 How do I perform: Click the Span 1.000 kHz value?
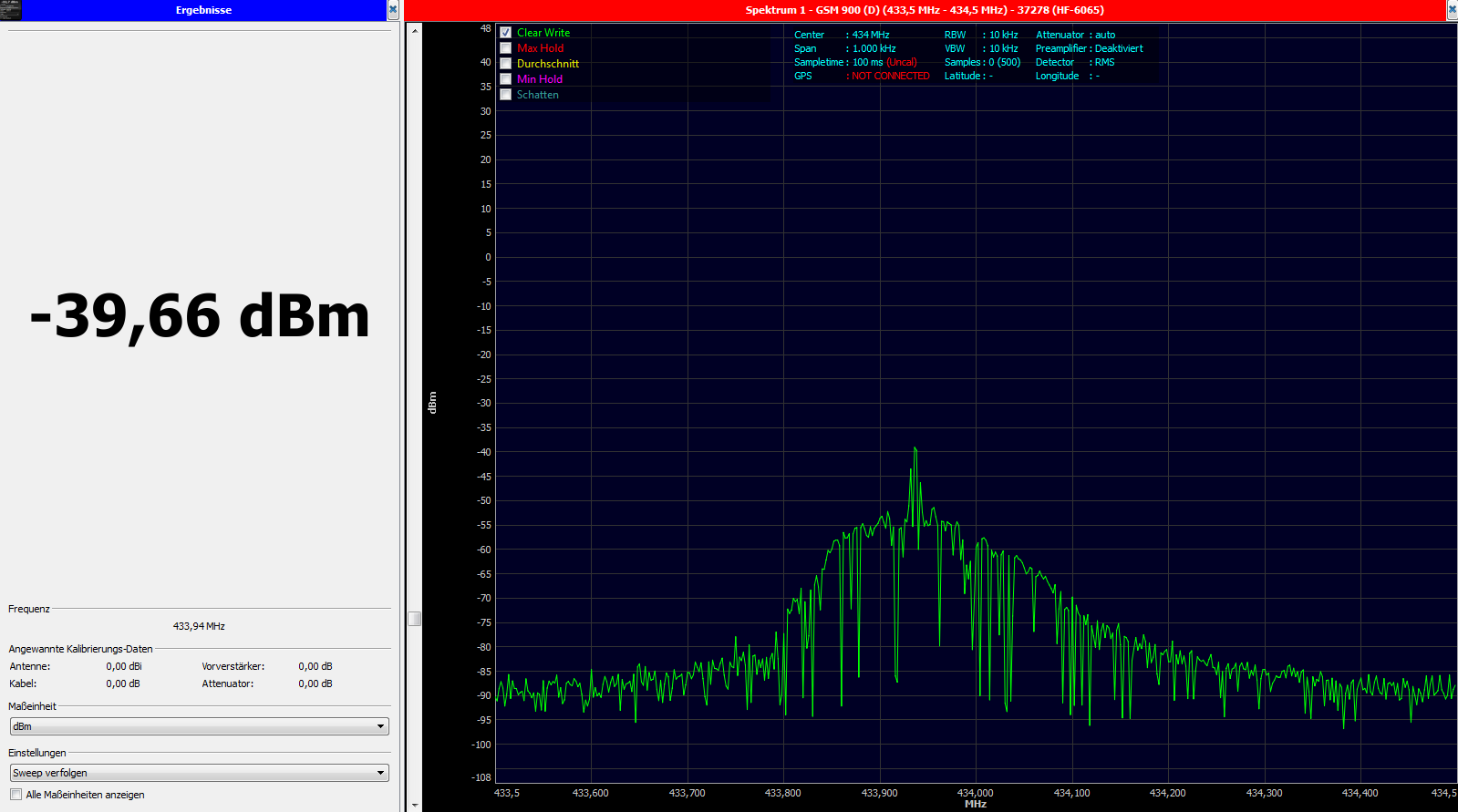coord(874,48)
